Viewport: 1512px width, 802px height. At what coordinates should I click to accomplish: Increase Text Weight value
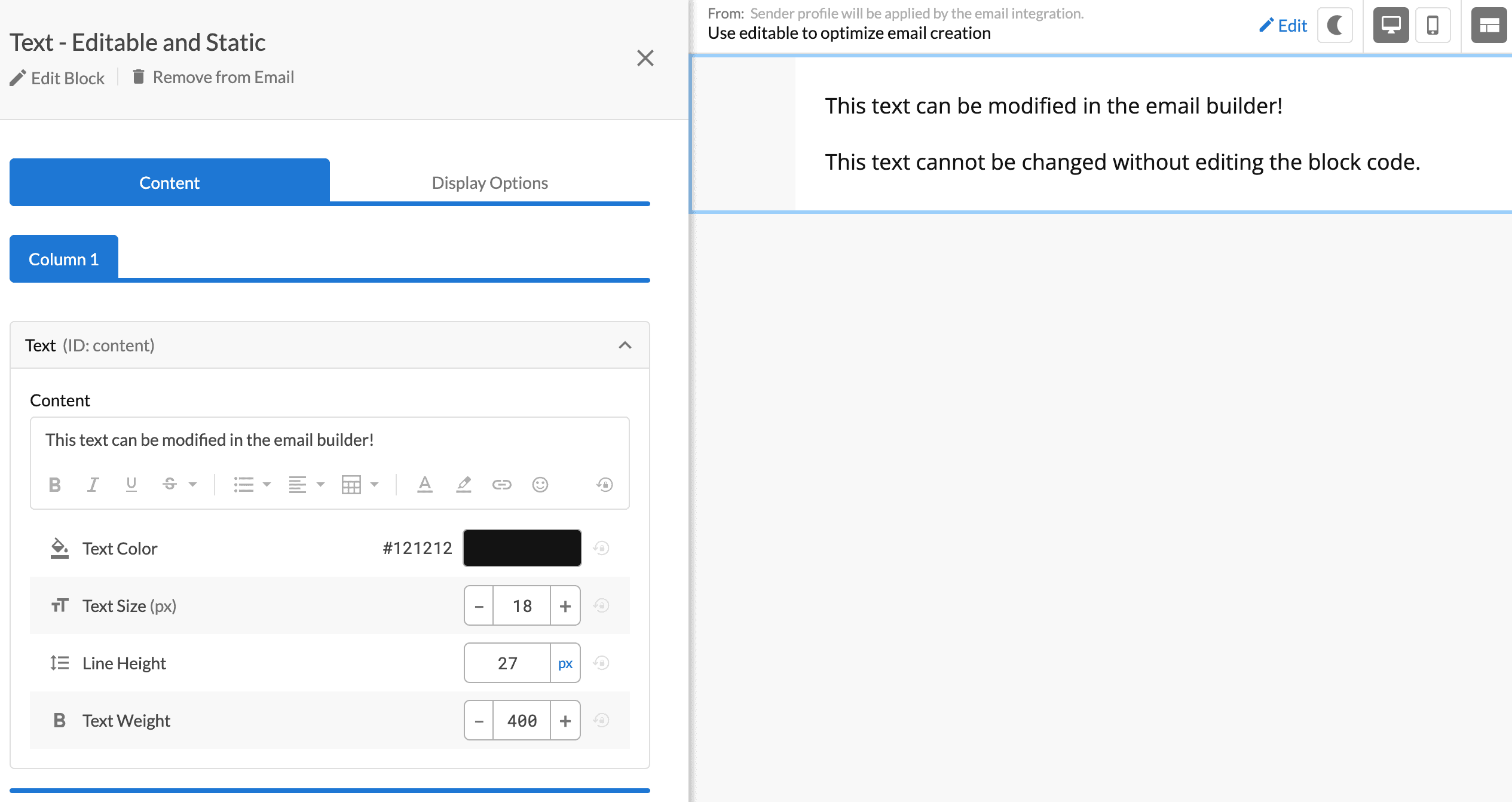click(x=565, y=721)
